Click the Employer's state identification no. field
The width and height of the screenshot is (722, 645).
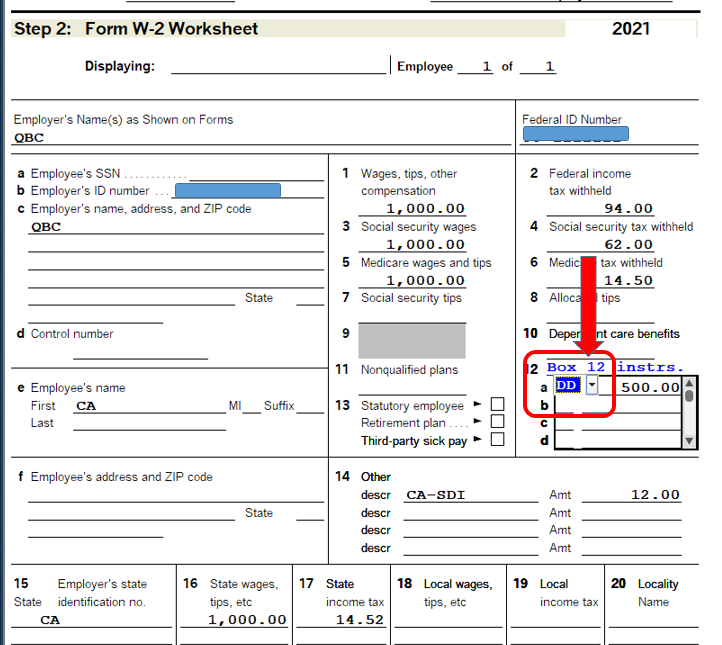point(111,620)
